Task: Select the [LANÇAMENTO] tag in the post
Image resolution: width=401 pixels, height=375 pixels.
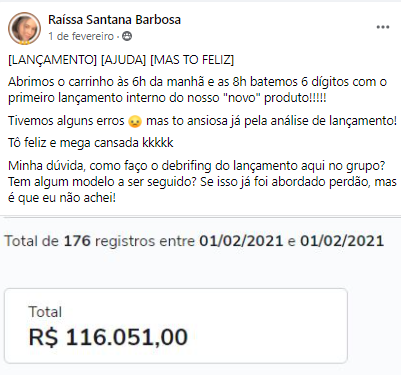Action: [x=52, y=60]
